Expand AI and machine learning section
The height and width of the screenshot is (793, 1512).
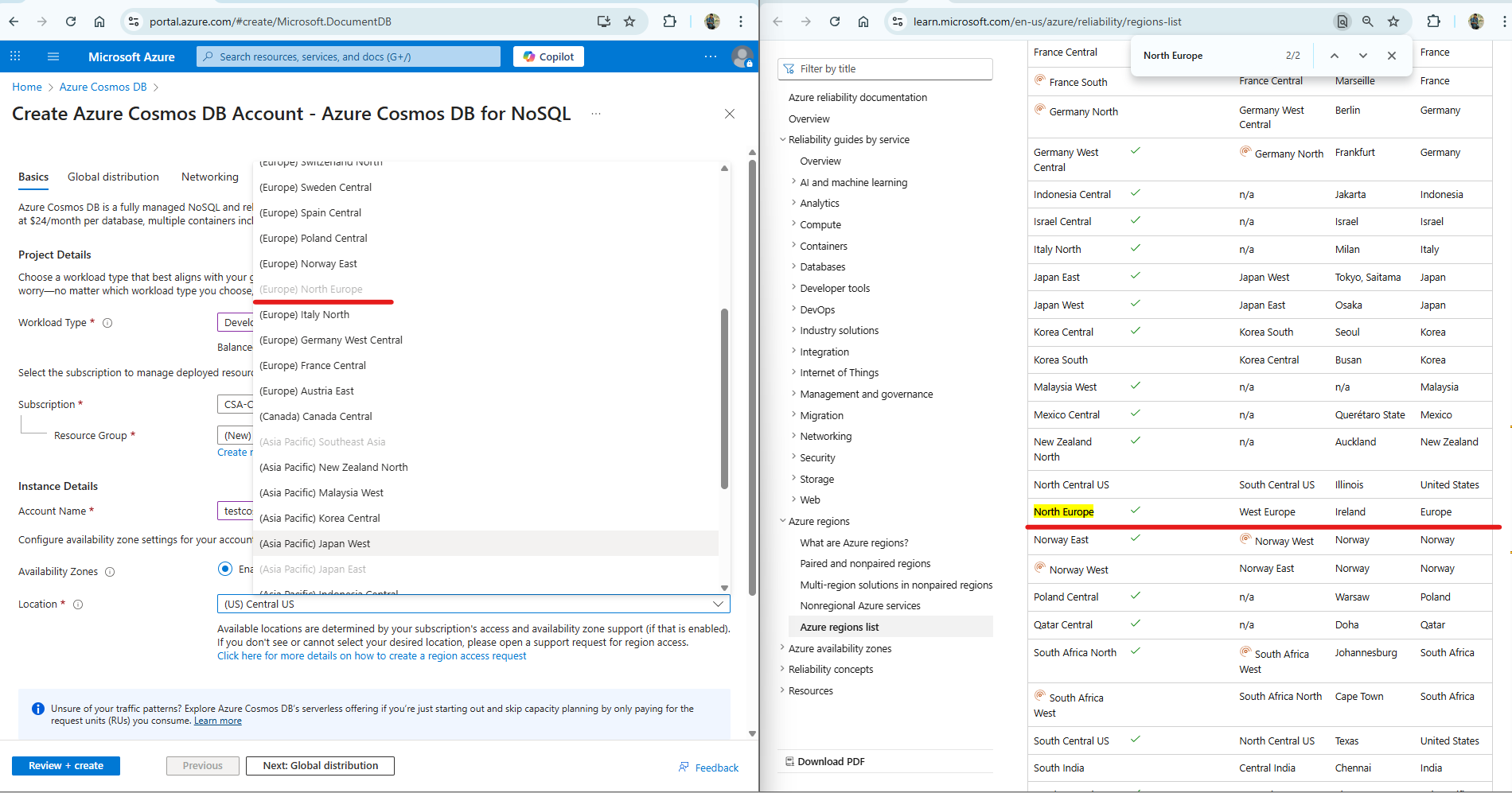853,183
